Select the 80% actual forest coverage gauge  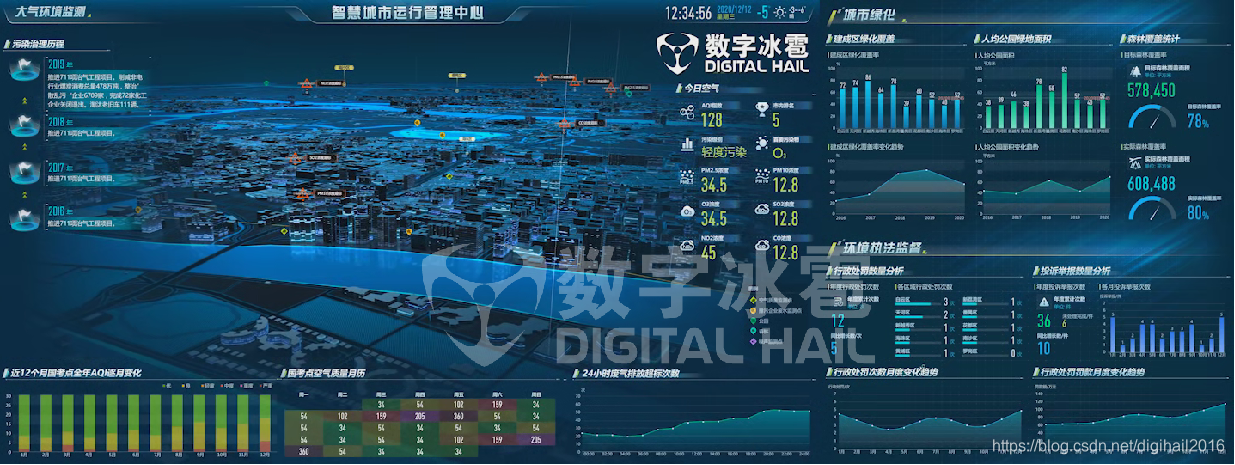coord(1153,208)
